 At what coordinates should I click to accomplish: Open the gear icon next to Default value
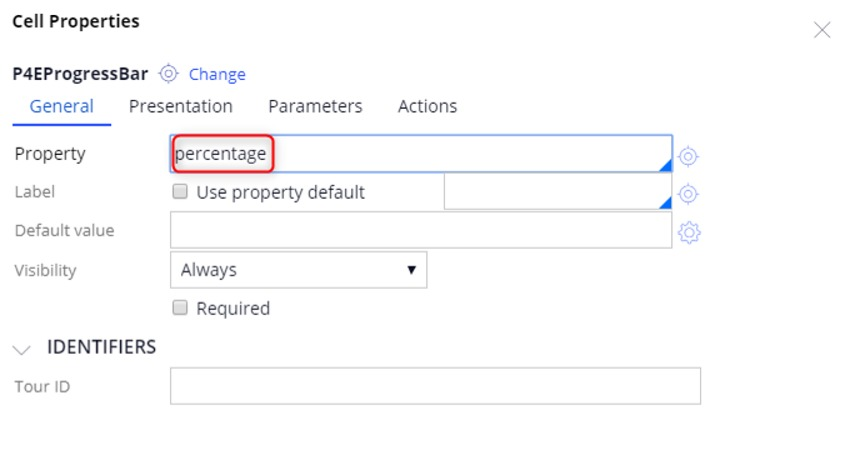coord(689,232)
